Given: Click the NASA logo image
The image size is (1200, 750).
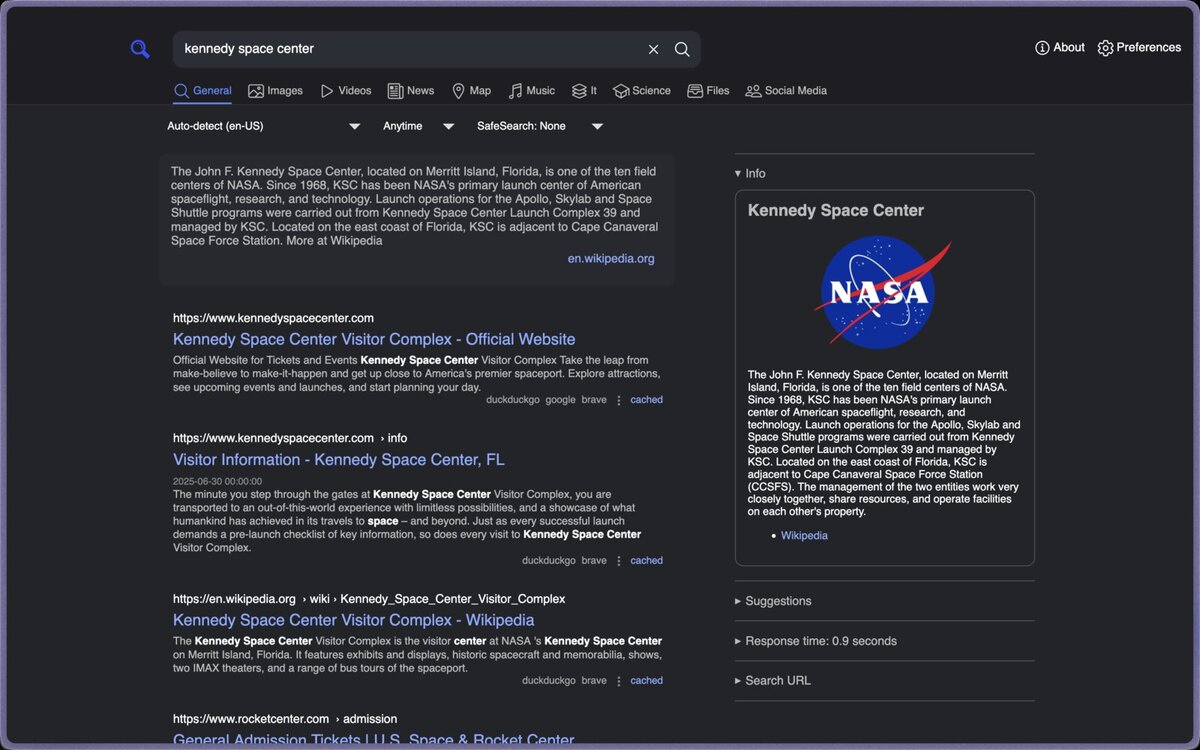Looking at the screenshot, I should tap(882, 292).
